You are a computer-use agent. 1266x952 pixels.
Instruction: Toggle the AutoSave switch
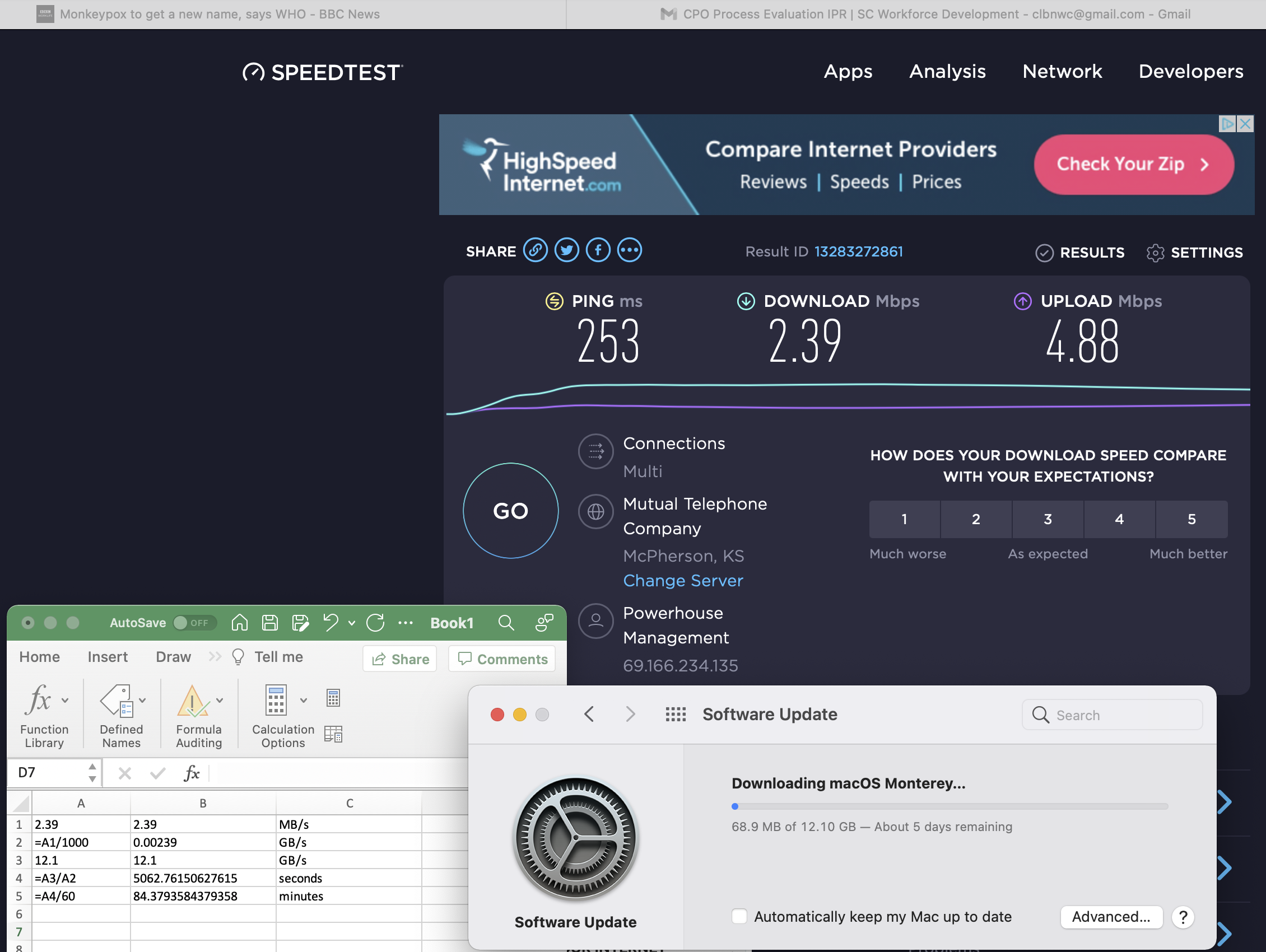tap(193, 623)
